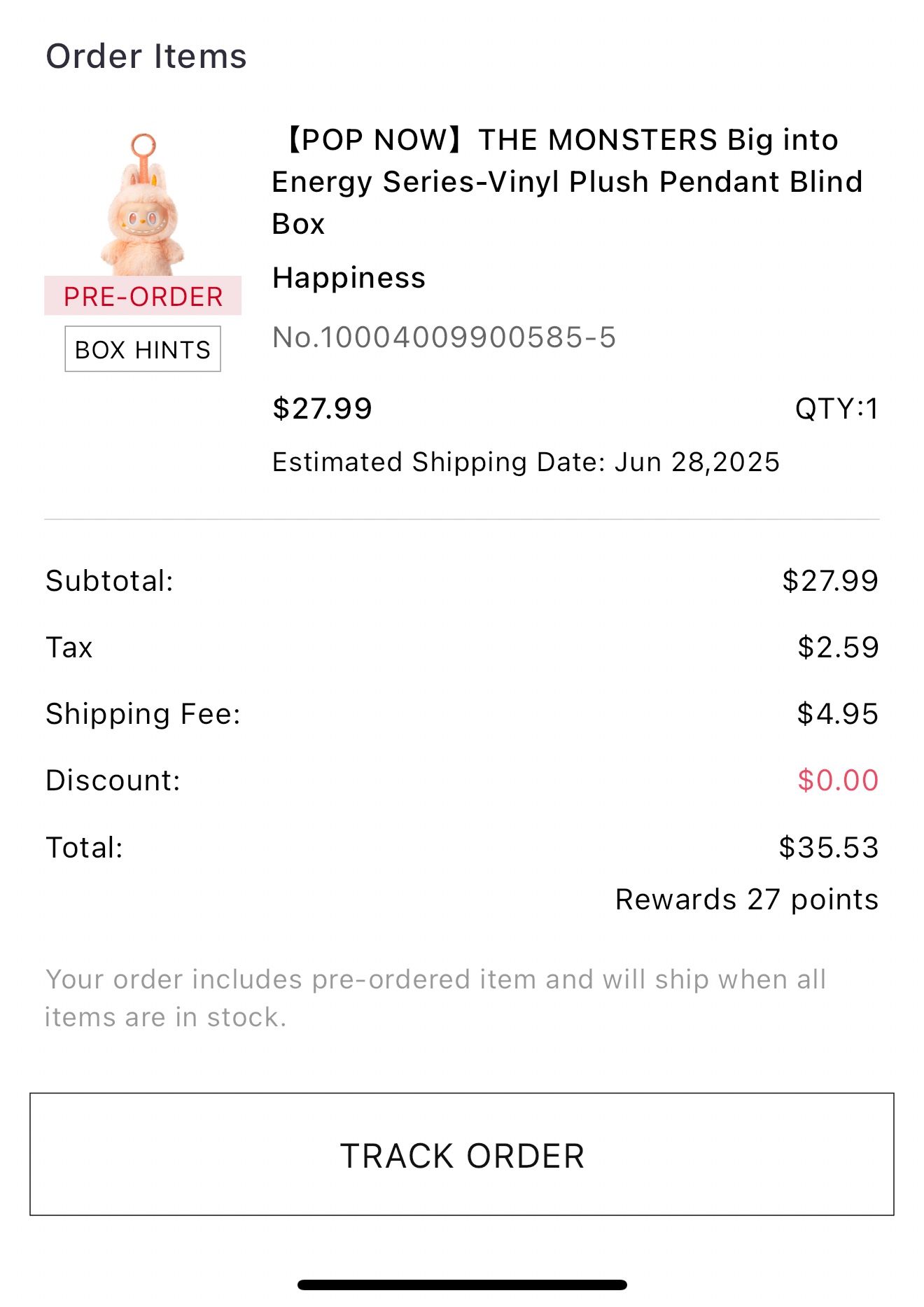The width and height of the screenshot is (924, 1307).
Task: Open the BOX HINTS button
Action: [x=143, y=349]
